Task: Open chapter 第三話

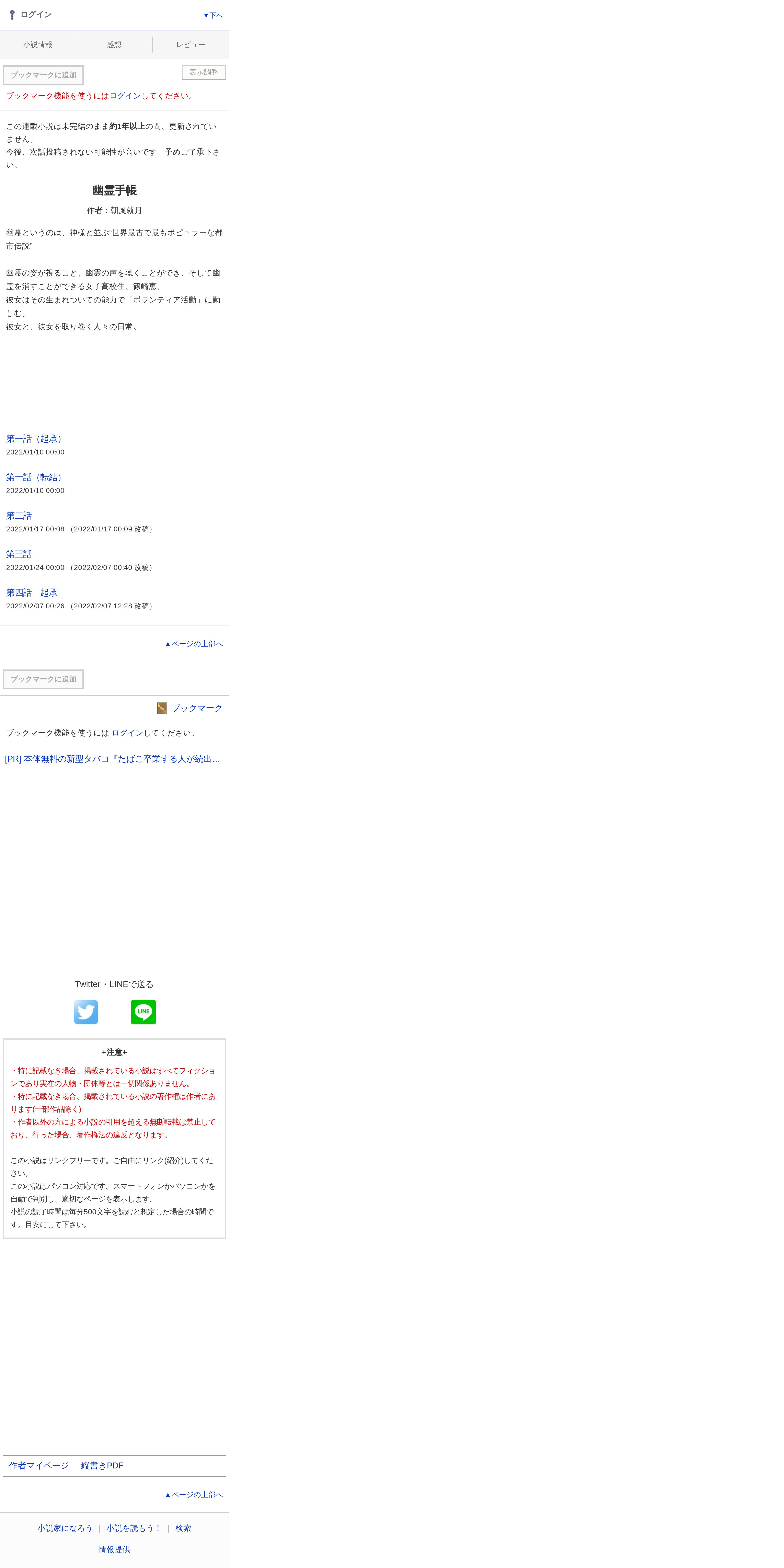Action: [x=19, y=554]
